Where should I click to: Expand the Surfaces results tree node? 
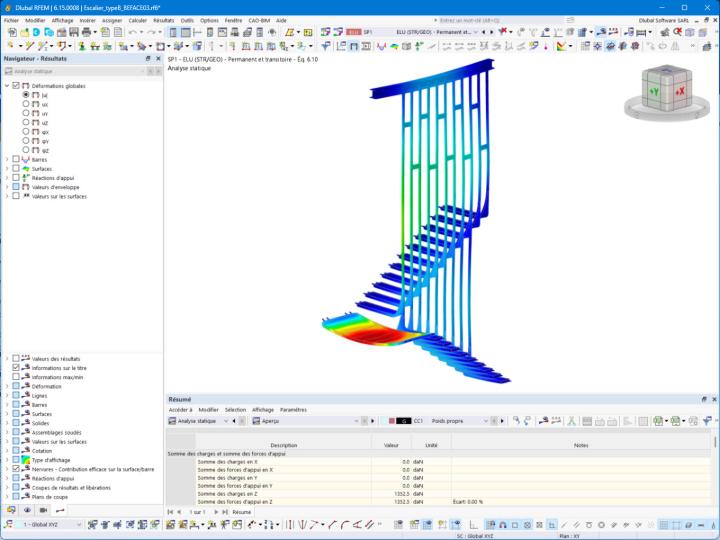7,169
